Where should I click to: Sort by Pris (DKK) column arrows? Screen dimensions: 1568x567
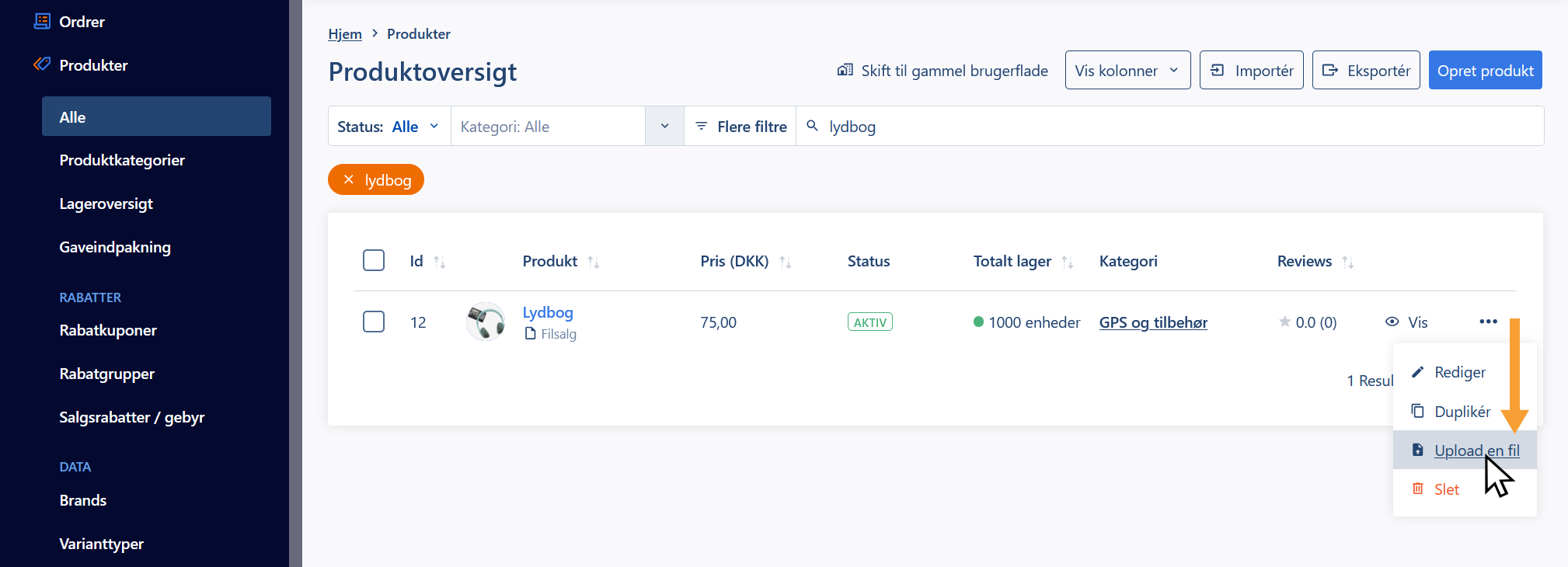click(x=786, y=262)
